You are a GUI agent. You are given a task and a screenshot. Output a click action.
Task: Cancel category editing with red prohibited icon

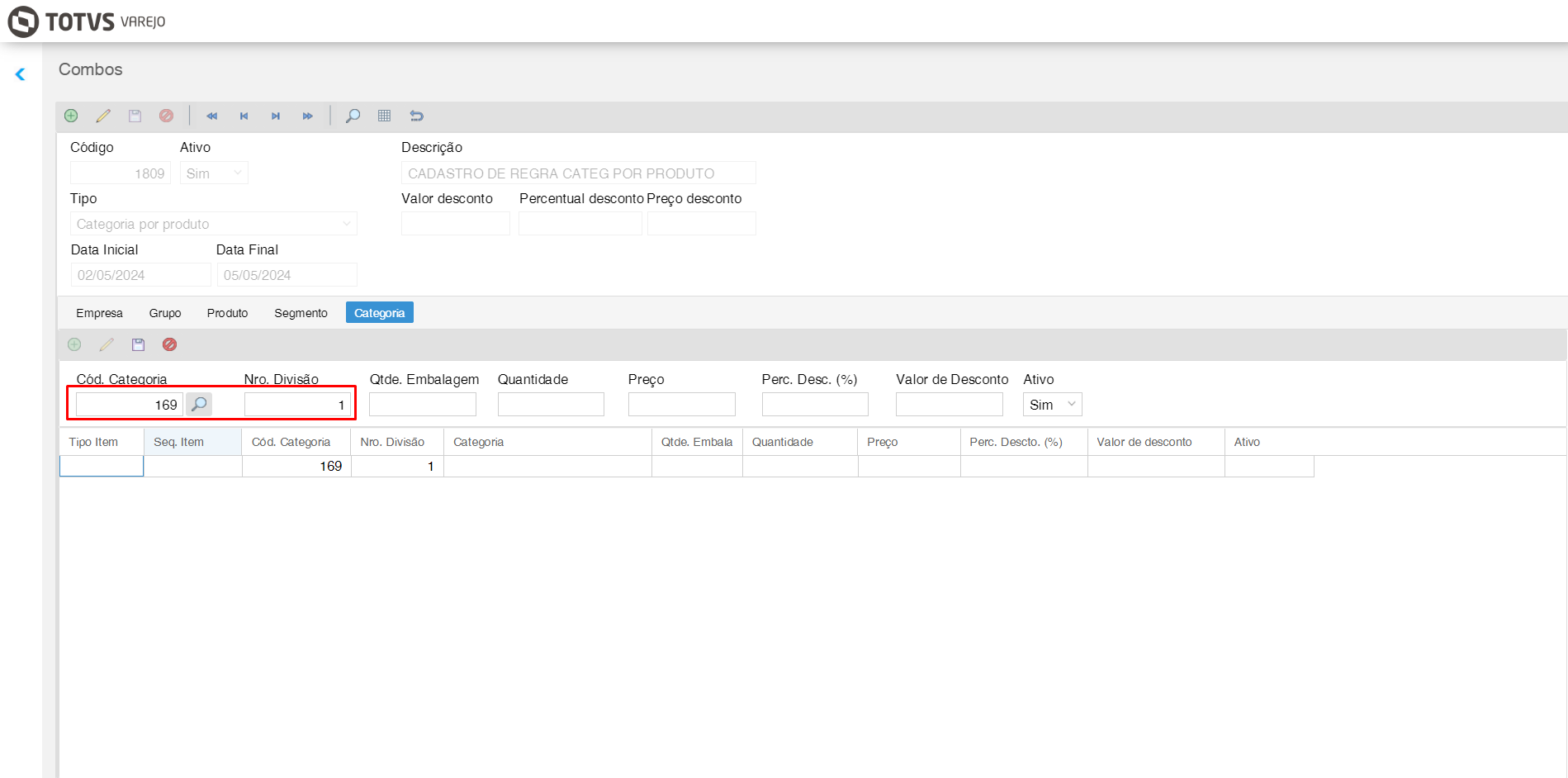pos(169,344)
